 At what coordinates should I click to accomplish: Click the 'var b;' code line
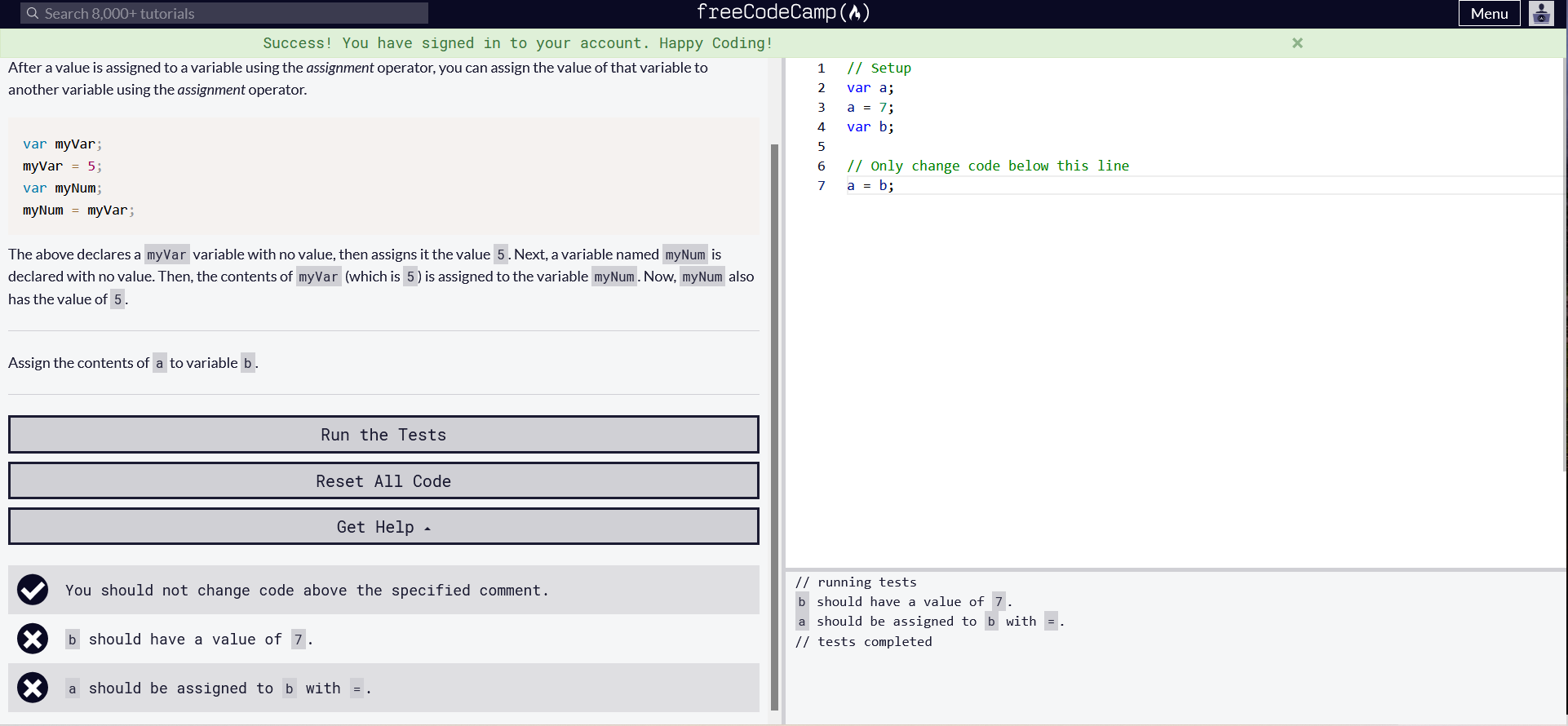(x=870, y=127)
